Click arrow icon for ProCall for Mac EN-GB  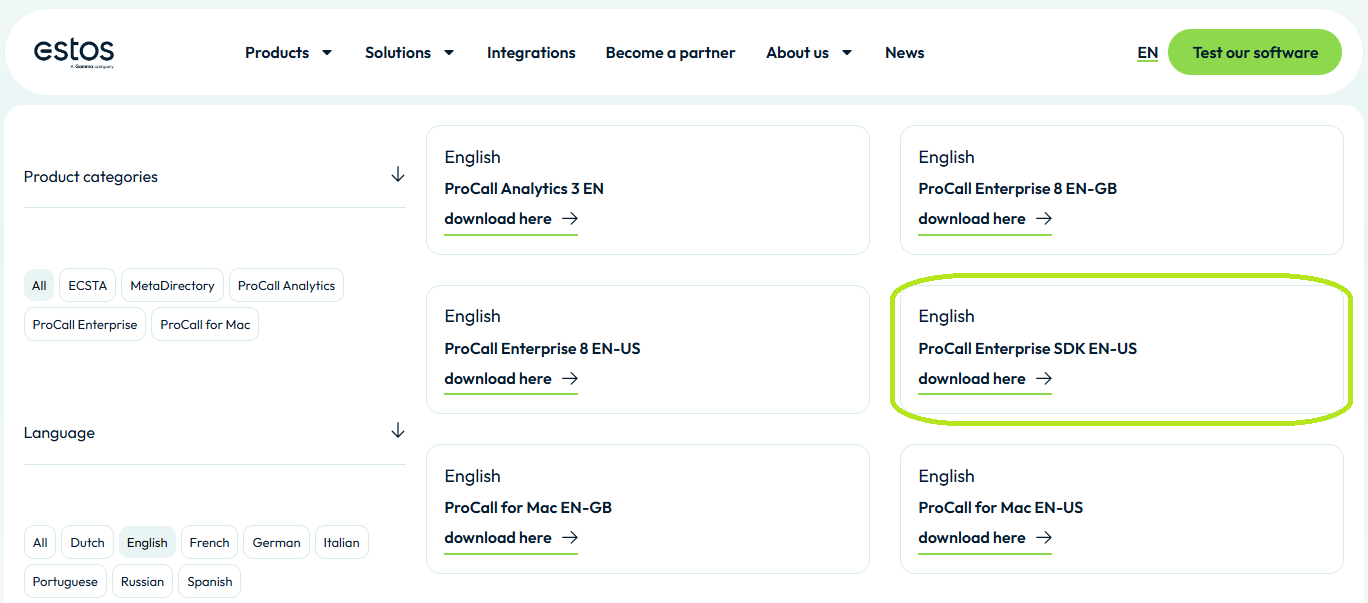coord(570,538)
